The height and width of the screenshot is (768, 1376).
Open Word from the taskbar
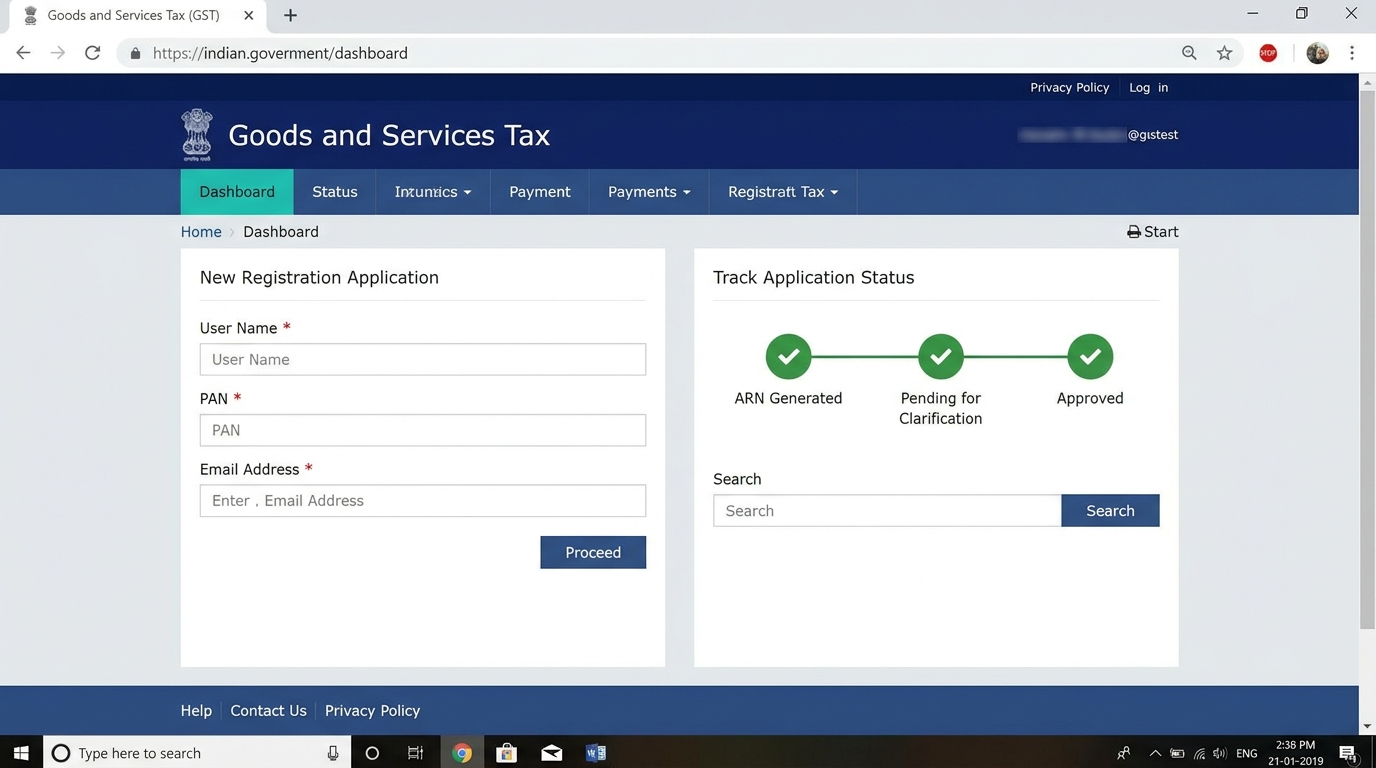(596, 753)
